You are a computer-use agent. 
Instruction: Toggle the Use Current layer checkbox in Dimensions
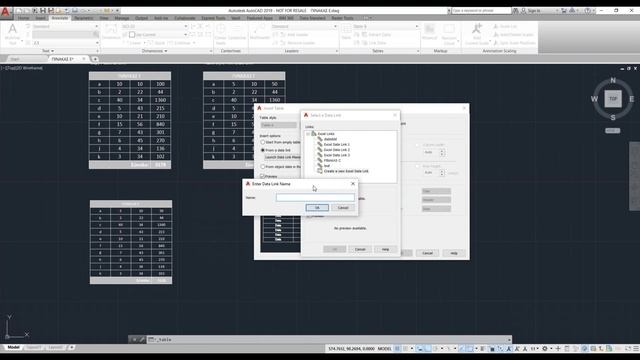click(x=132, y=35)
